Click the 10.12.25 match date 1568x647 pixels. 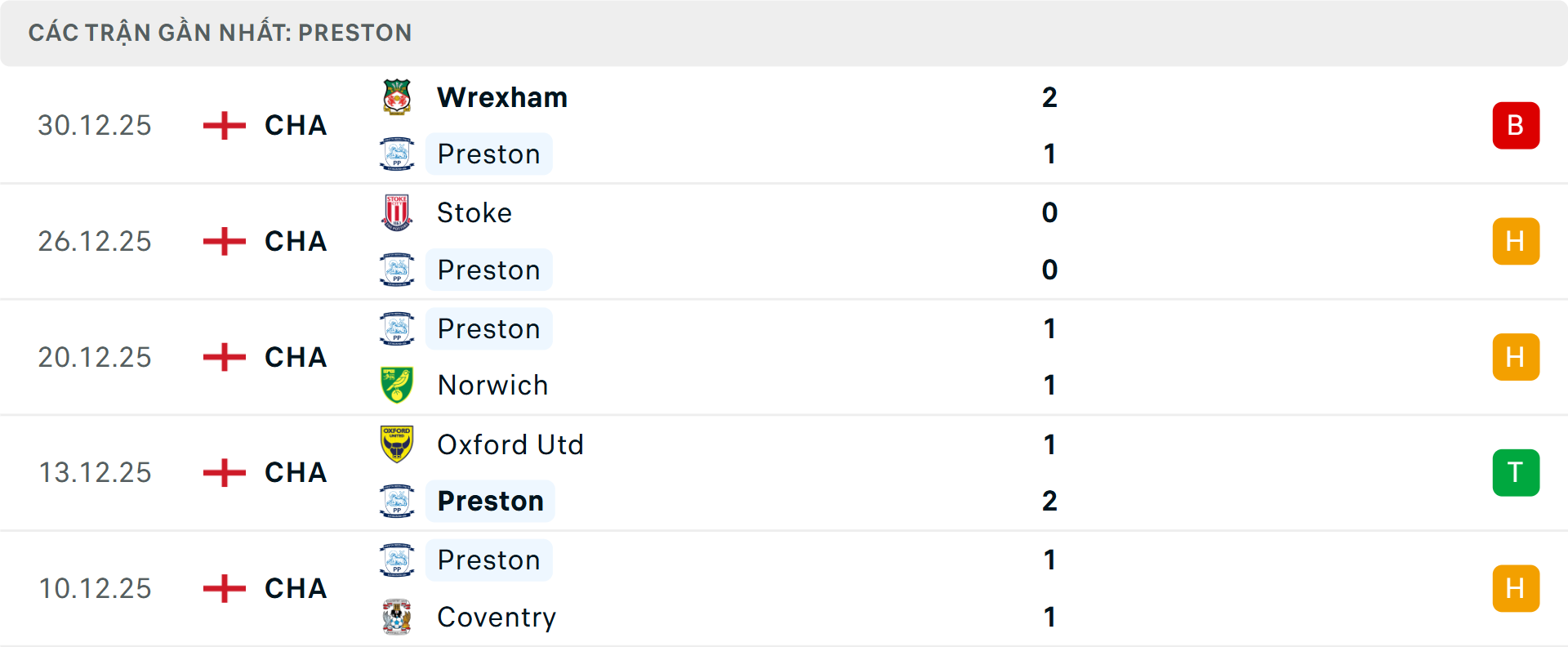pos(95,588)
